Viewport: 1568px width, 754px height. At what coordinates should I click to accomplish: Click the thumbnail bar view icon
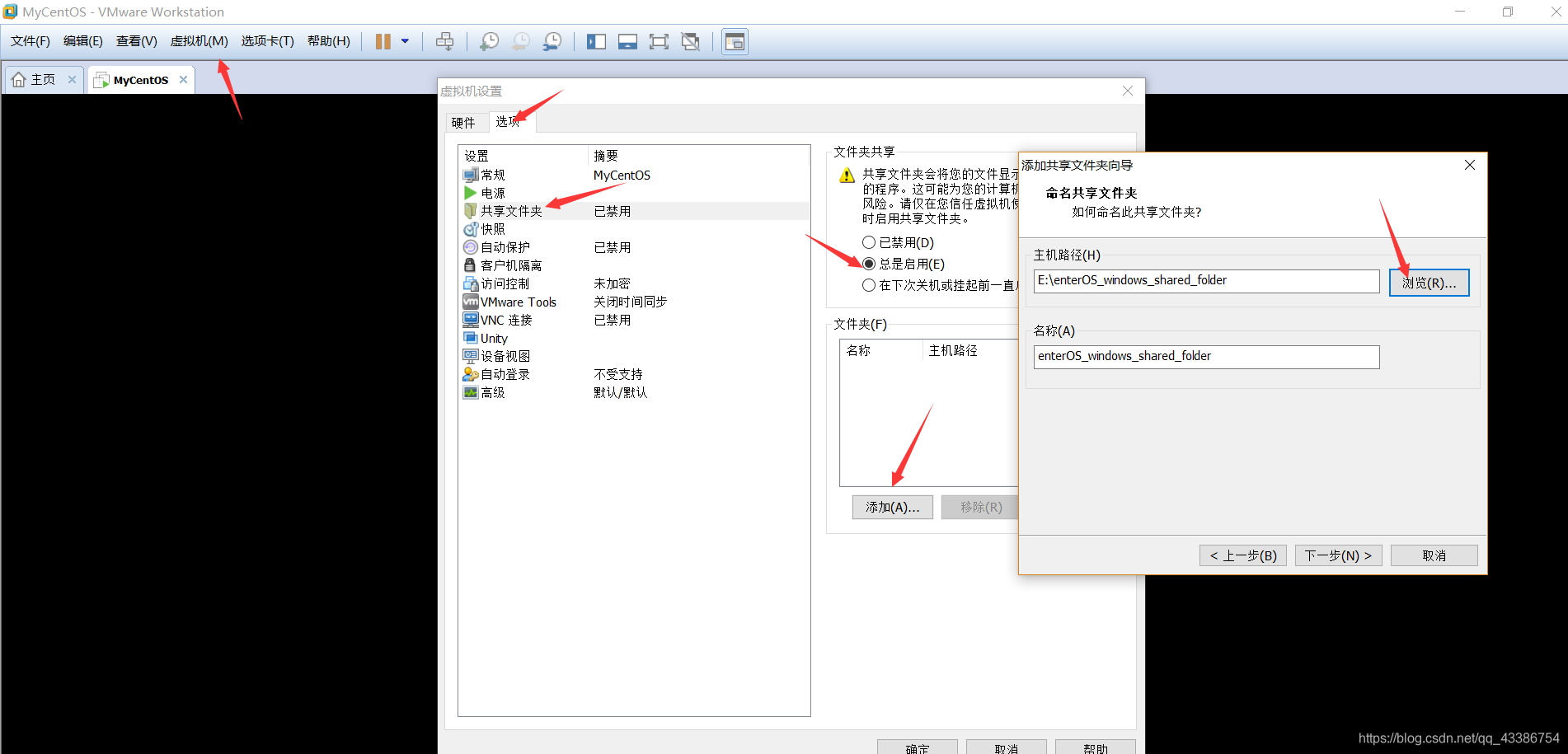(x=627, y=41)
